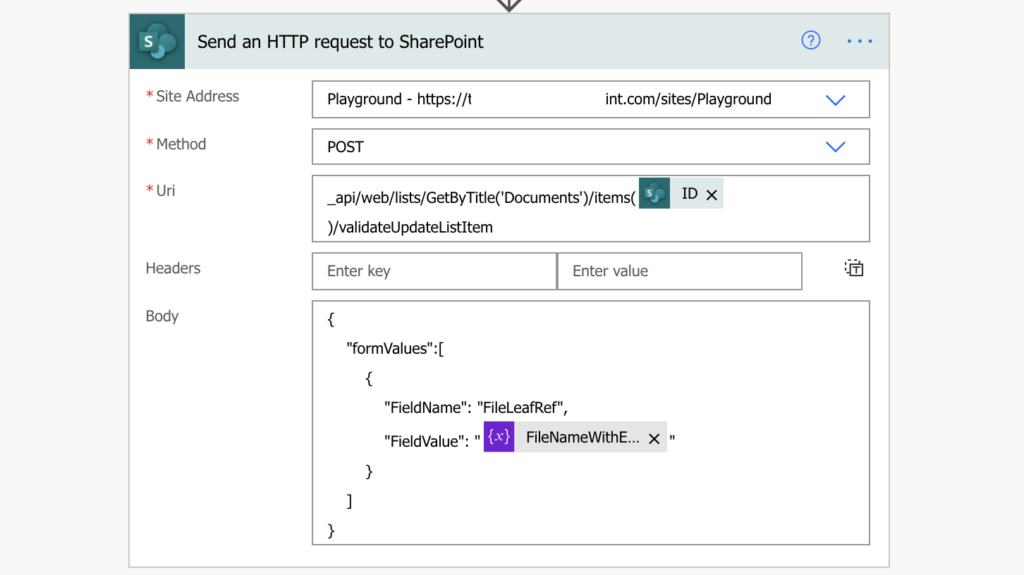Image resolution: width=1024 pixels, height=575 pixels.
Task: Click the Uri label
Action: [165, 191]
